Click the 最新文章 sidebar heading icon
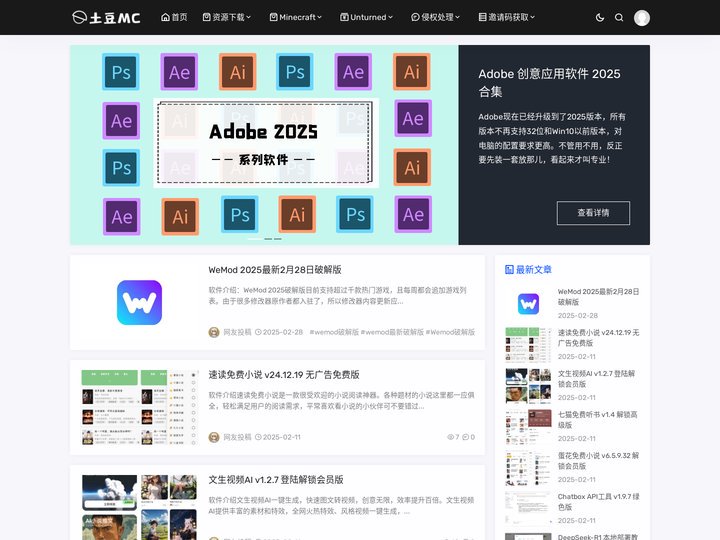This screenshot has height=540, width=720. (x=509, y=270)
